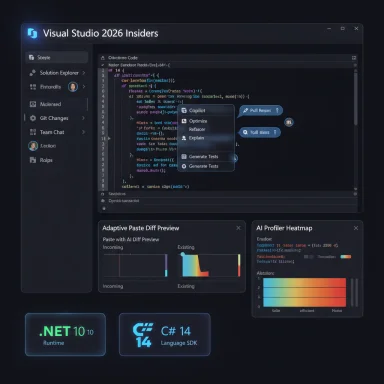Click the lock icon in the editor tab header
The height and width of the screenshot is (384, 384).
tap(103, 58)
